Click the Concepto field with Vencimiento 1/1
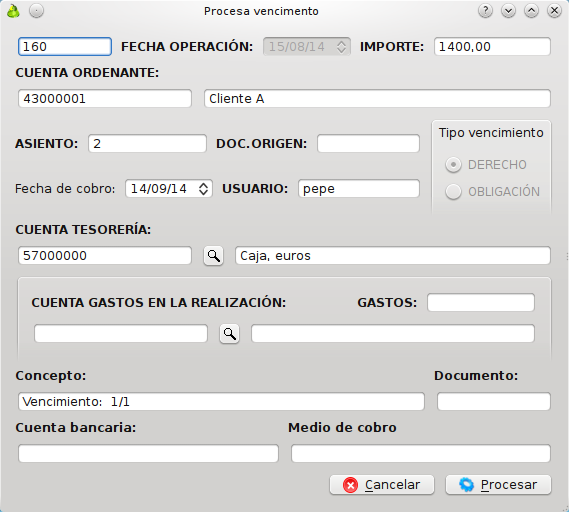The width and height of the screenshot is (569, 512). 221,401
